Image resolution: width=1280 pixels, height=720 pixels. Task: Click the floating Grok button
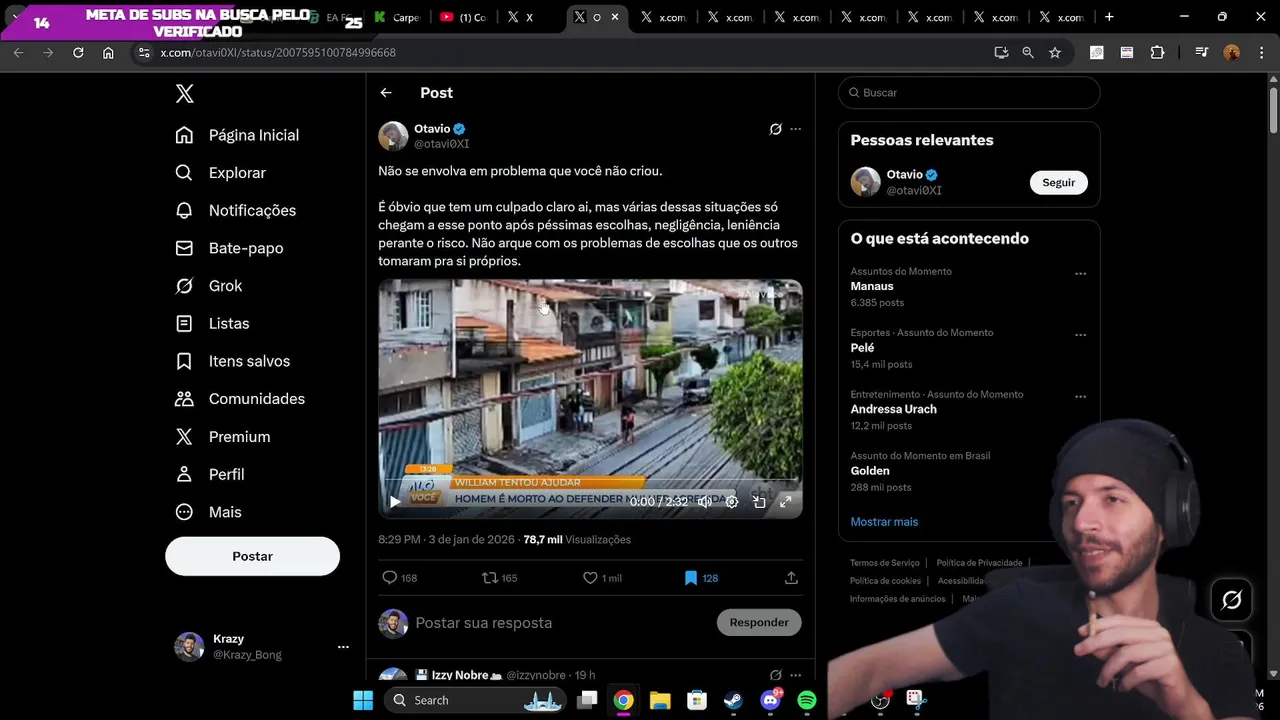click(x=1232, y=600)
